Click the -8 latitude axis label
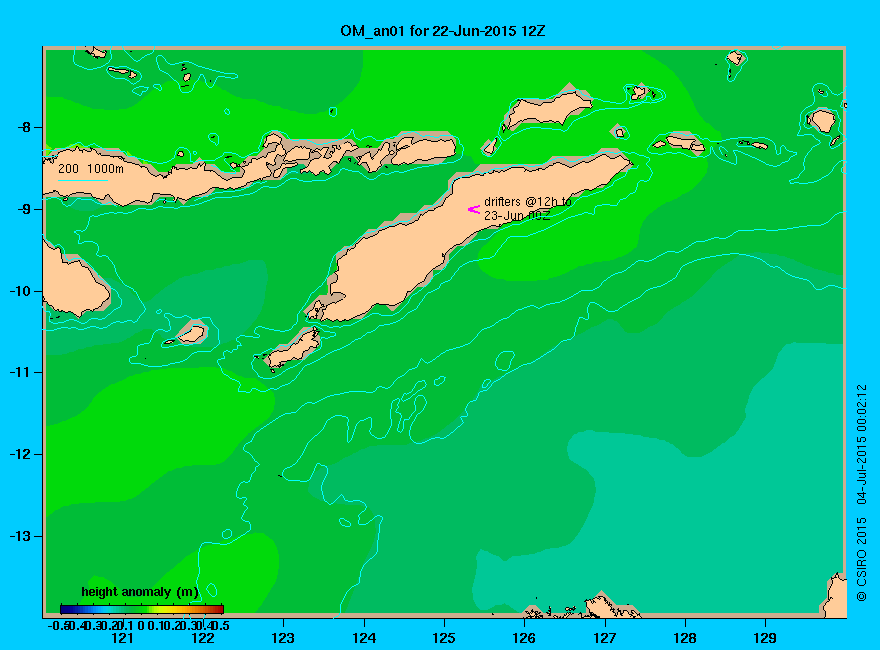Screen dimensions: 880x650 pos(23,127)
